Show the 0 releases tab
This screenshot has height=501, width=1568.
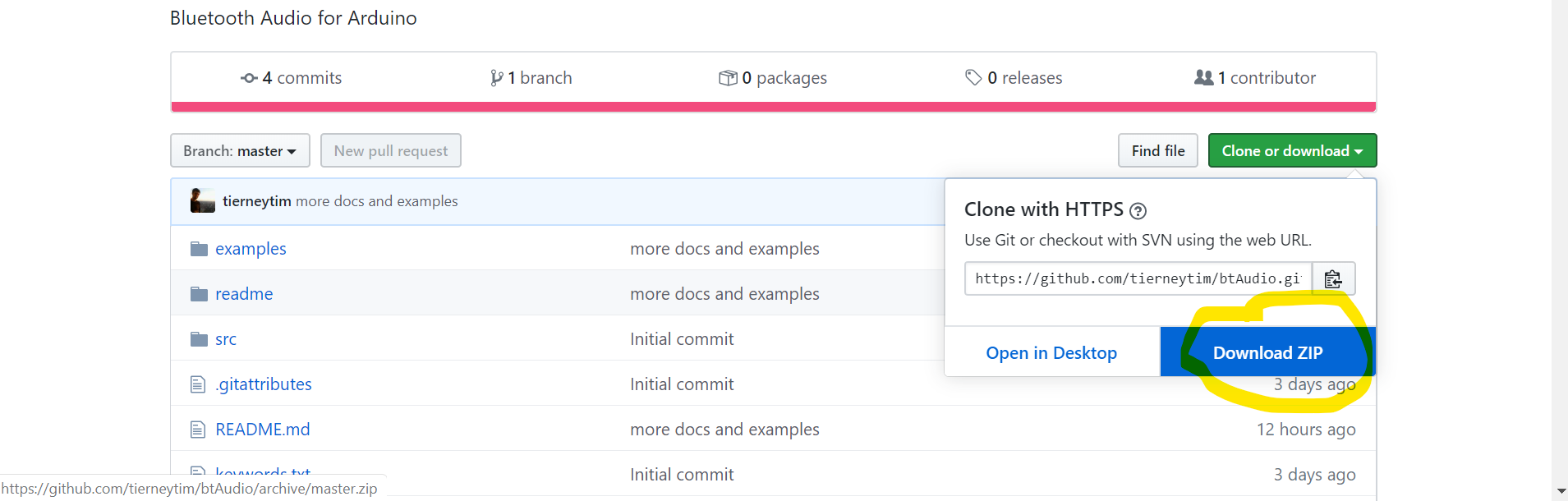tap(1014, 78)
